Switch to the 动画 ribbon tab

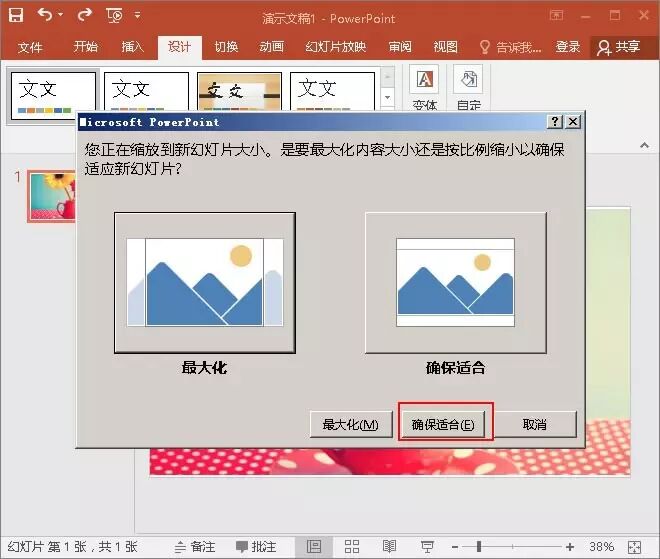(271, 47)
